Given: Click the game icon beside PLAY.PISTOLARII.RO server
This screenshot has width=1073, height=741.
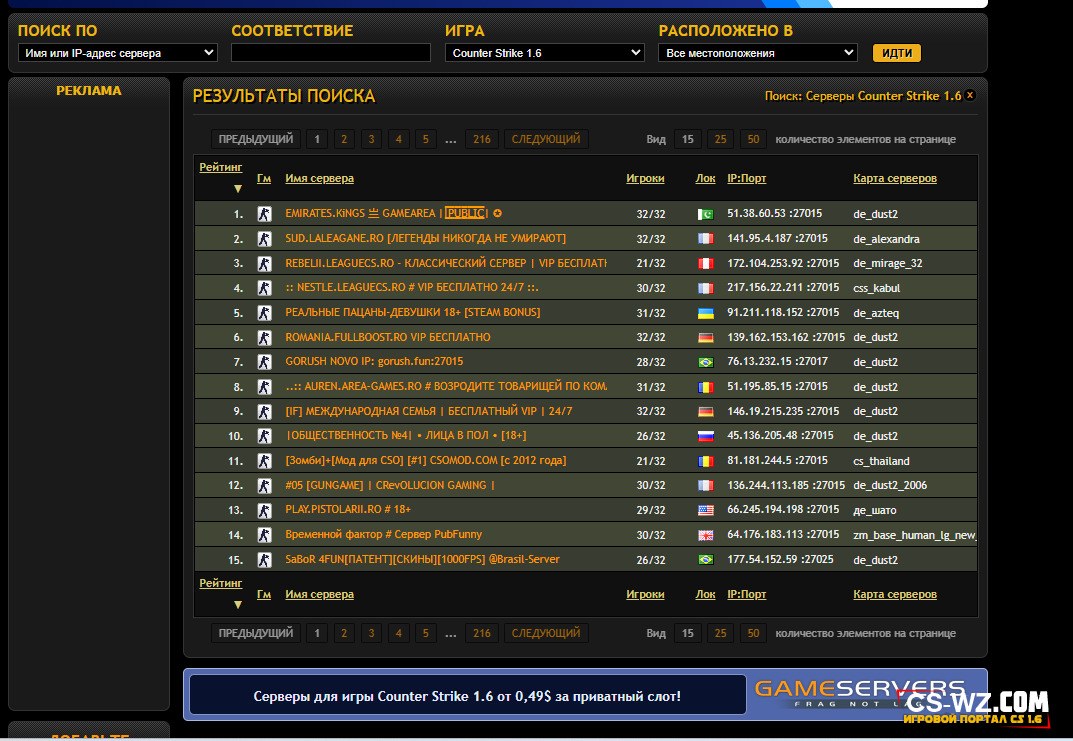Looking at the screenshot, I should (264, 510).
